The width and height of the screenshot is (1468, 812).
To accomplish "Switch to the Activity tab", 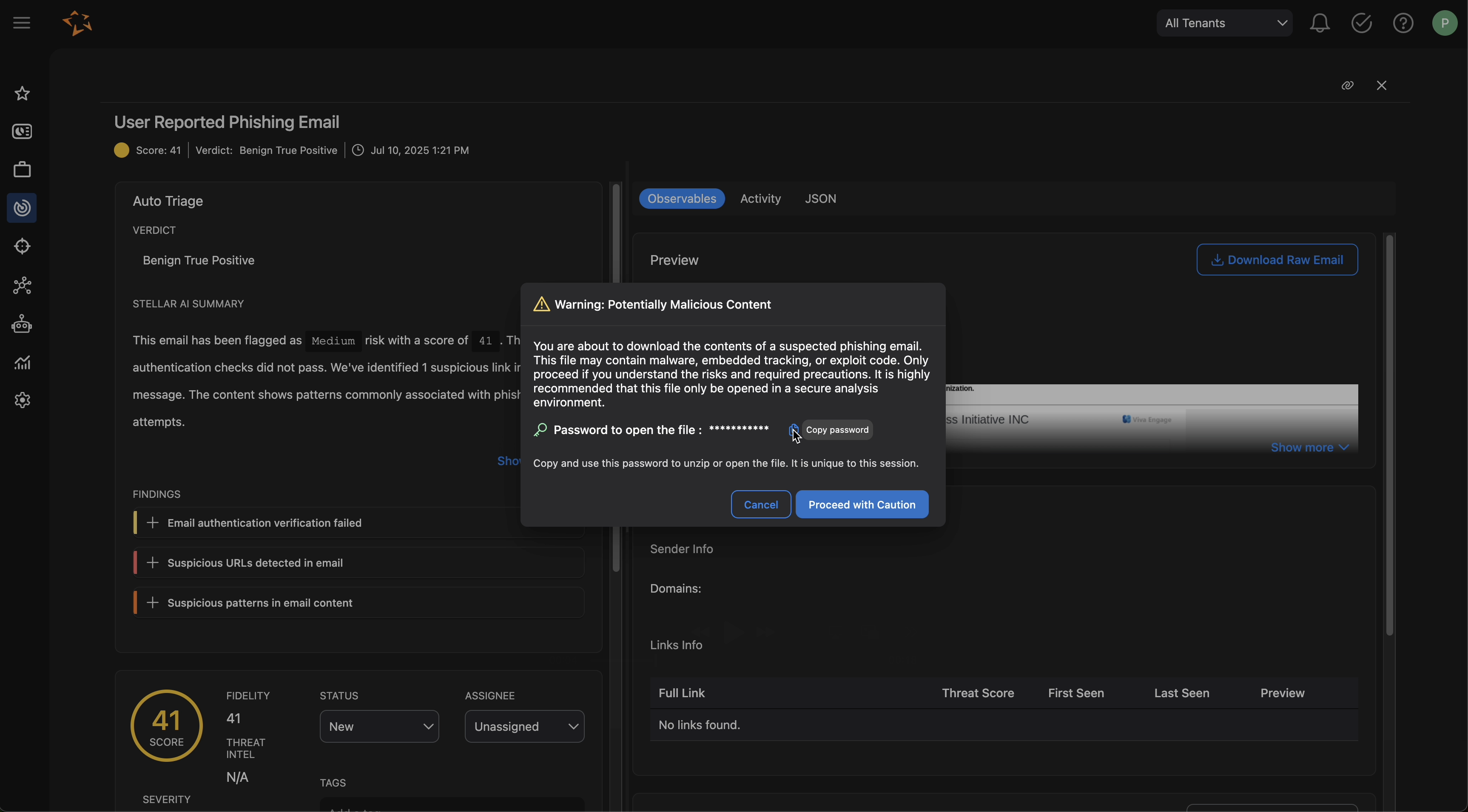I will (760, 198).
